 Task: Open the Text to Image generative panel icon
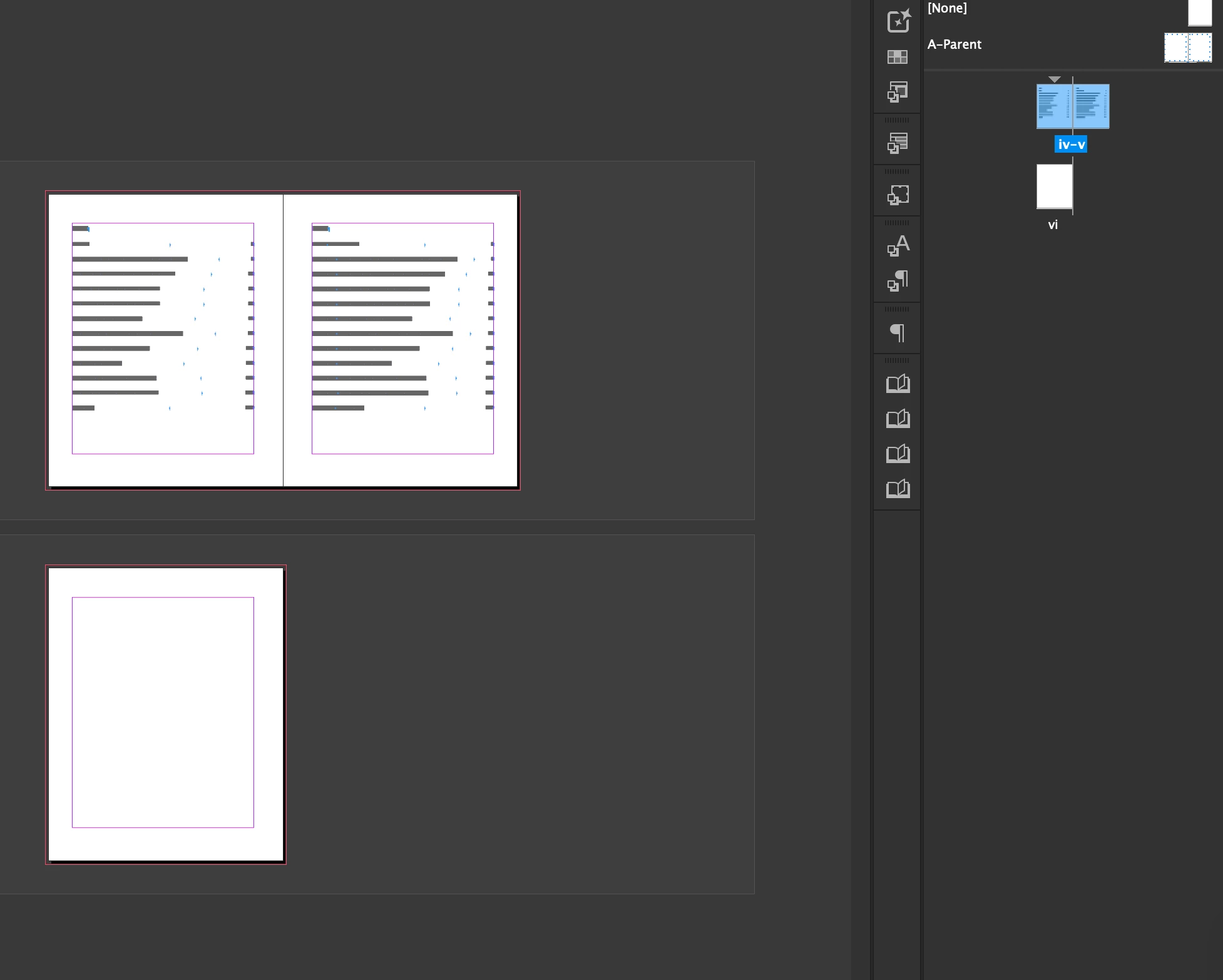click(898, 21)
